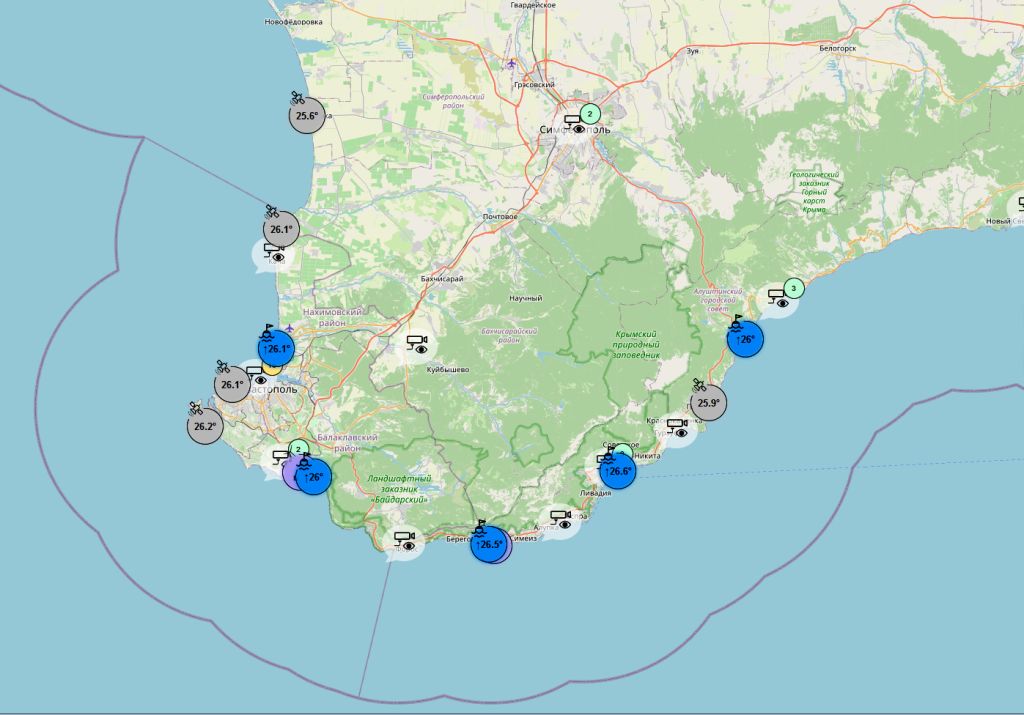1024x715 pixels.
Task: Click the Крымский природный заповедник label
Action: click(x=636, y=345)
